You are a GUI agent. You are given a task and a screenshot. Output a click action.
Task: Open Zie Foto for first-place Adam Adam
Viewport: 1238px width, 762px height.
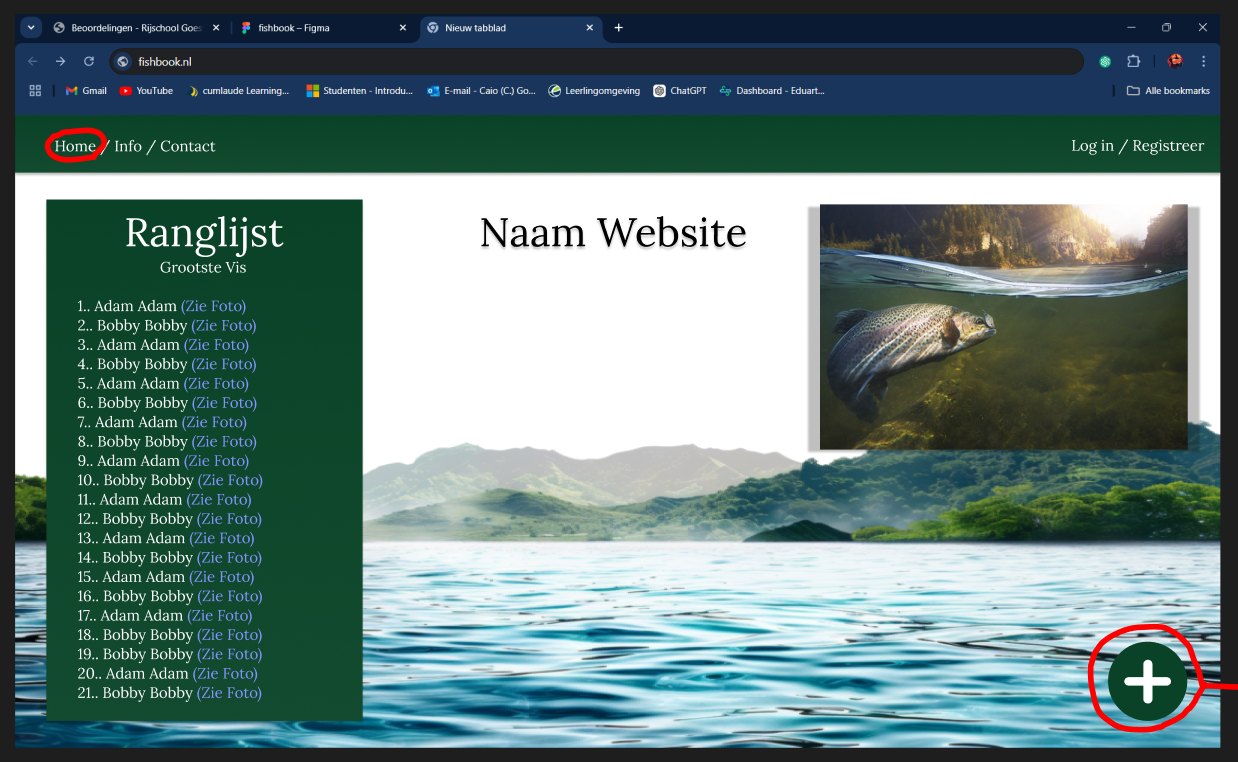tap(214, 306)
